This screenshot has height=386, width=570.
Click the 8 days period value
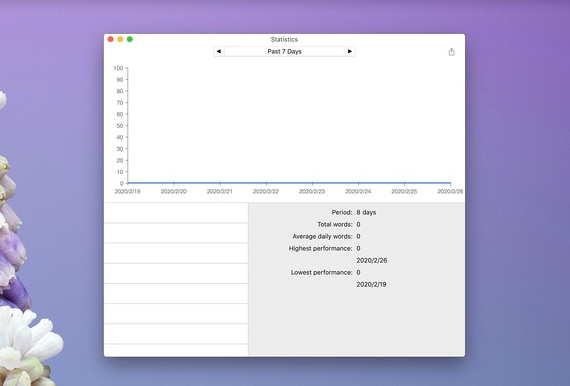click(x=366, y=212)
